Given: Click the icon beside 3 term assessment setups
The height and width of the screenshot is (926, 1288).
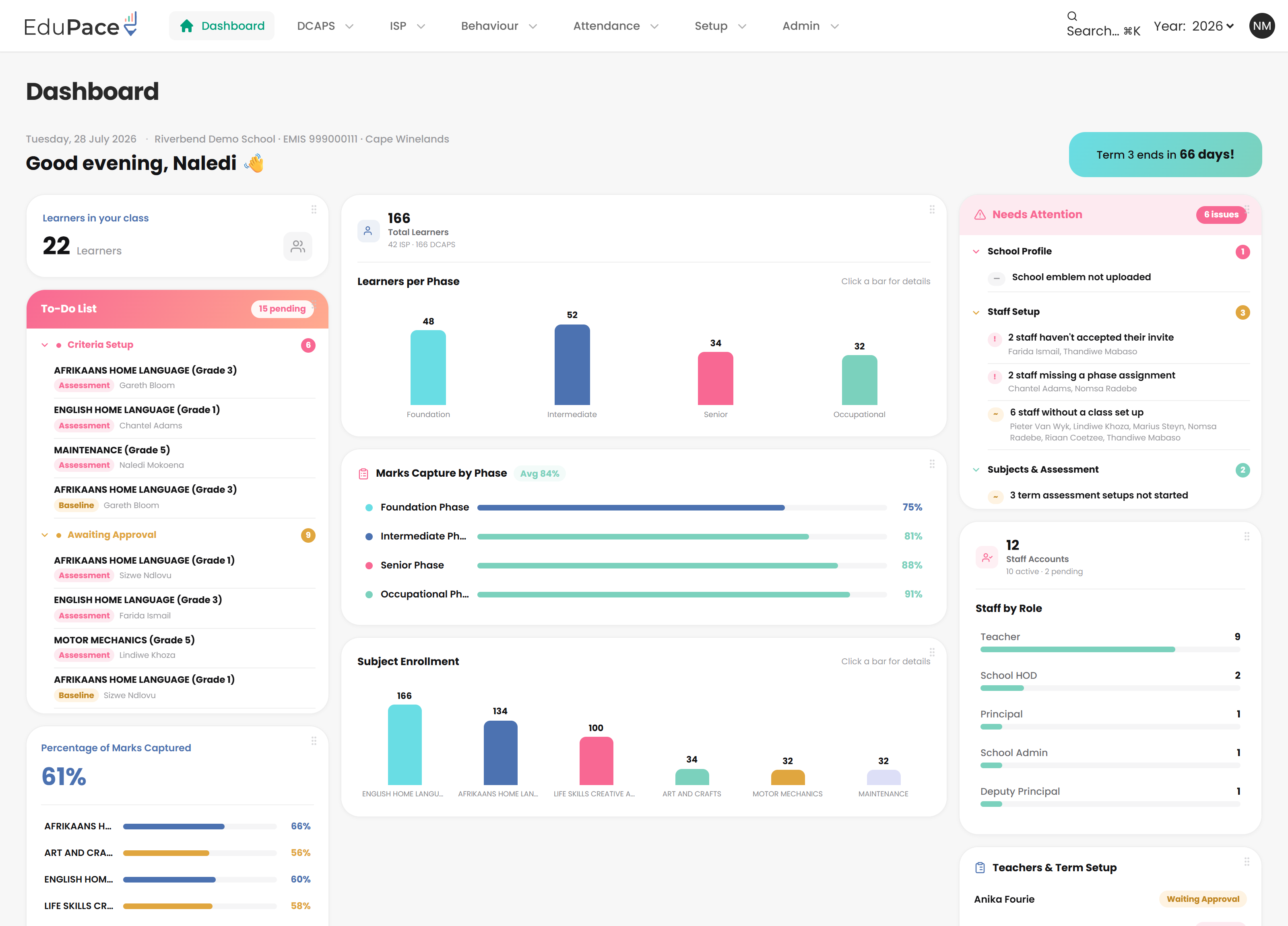Looking at the screenshot, I should click(x=995, y=497).
